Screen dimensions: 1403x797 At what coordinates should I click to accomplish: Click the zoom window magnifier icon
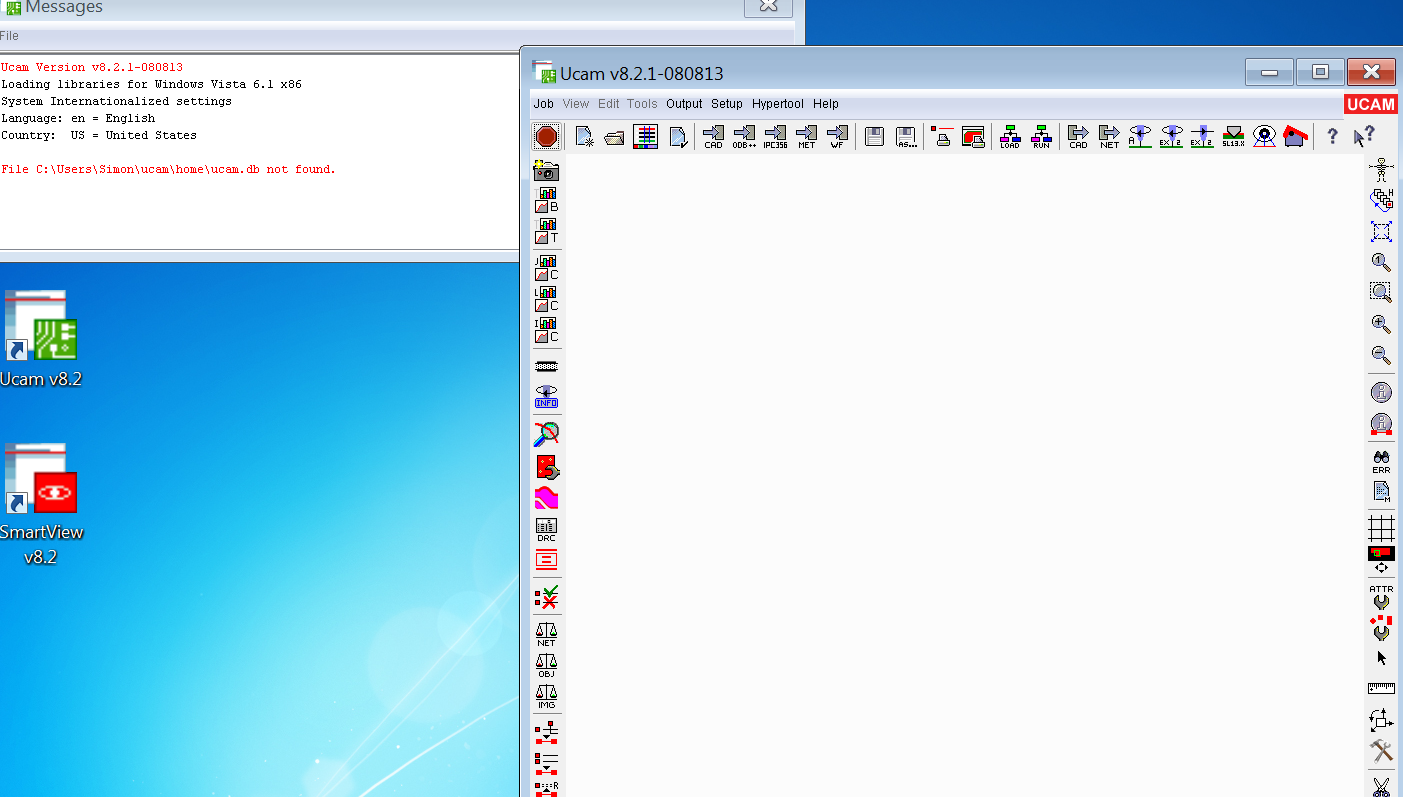pos(1381,292)
